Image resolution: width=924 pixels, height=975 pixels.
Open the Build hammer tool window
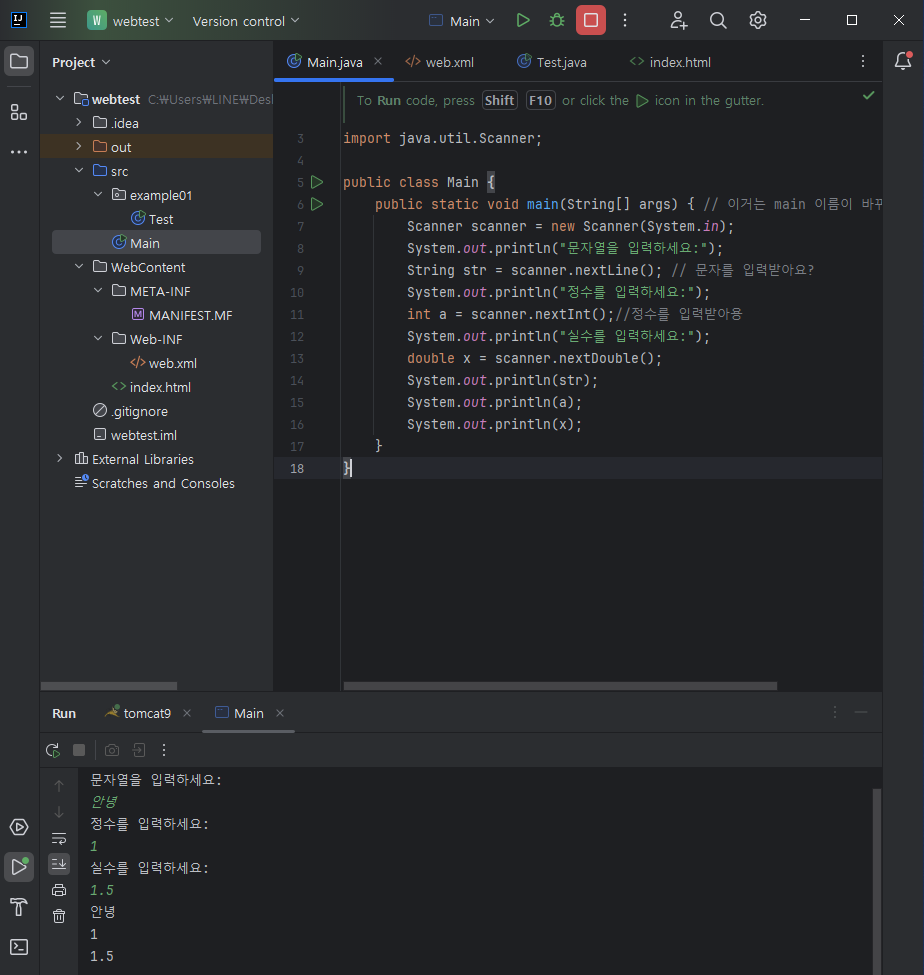19,907
